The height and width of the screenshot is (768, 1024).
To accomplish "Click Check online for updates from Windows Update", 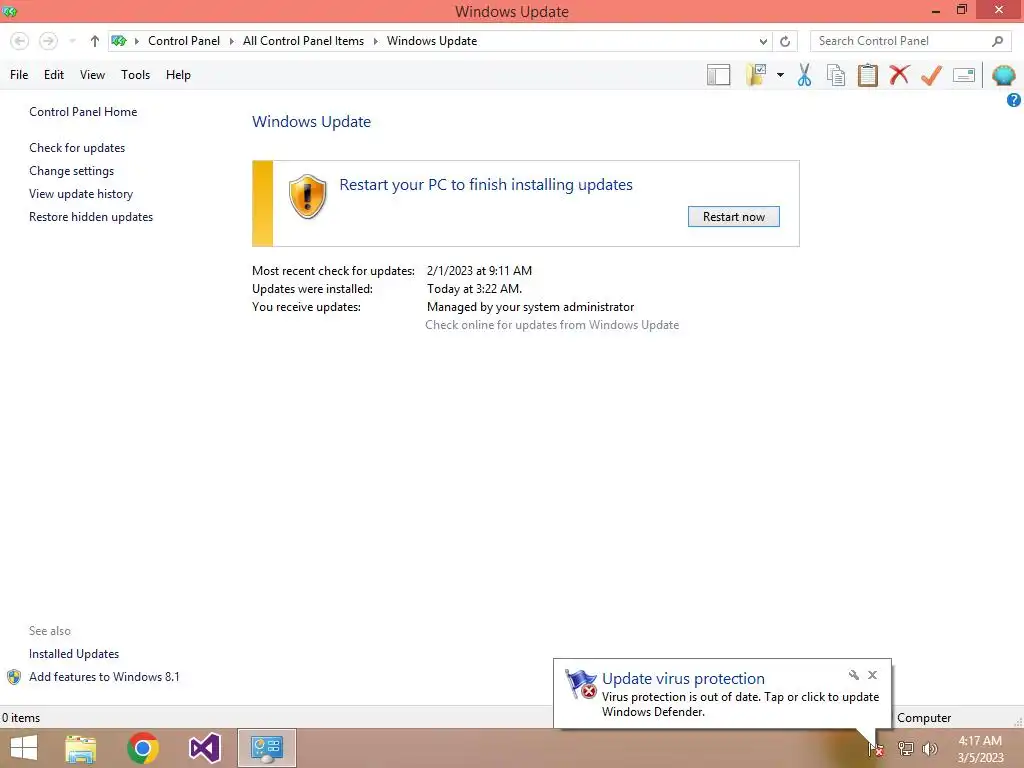I will coord(552,325).
